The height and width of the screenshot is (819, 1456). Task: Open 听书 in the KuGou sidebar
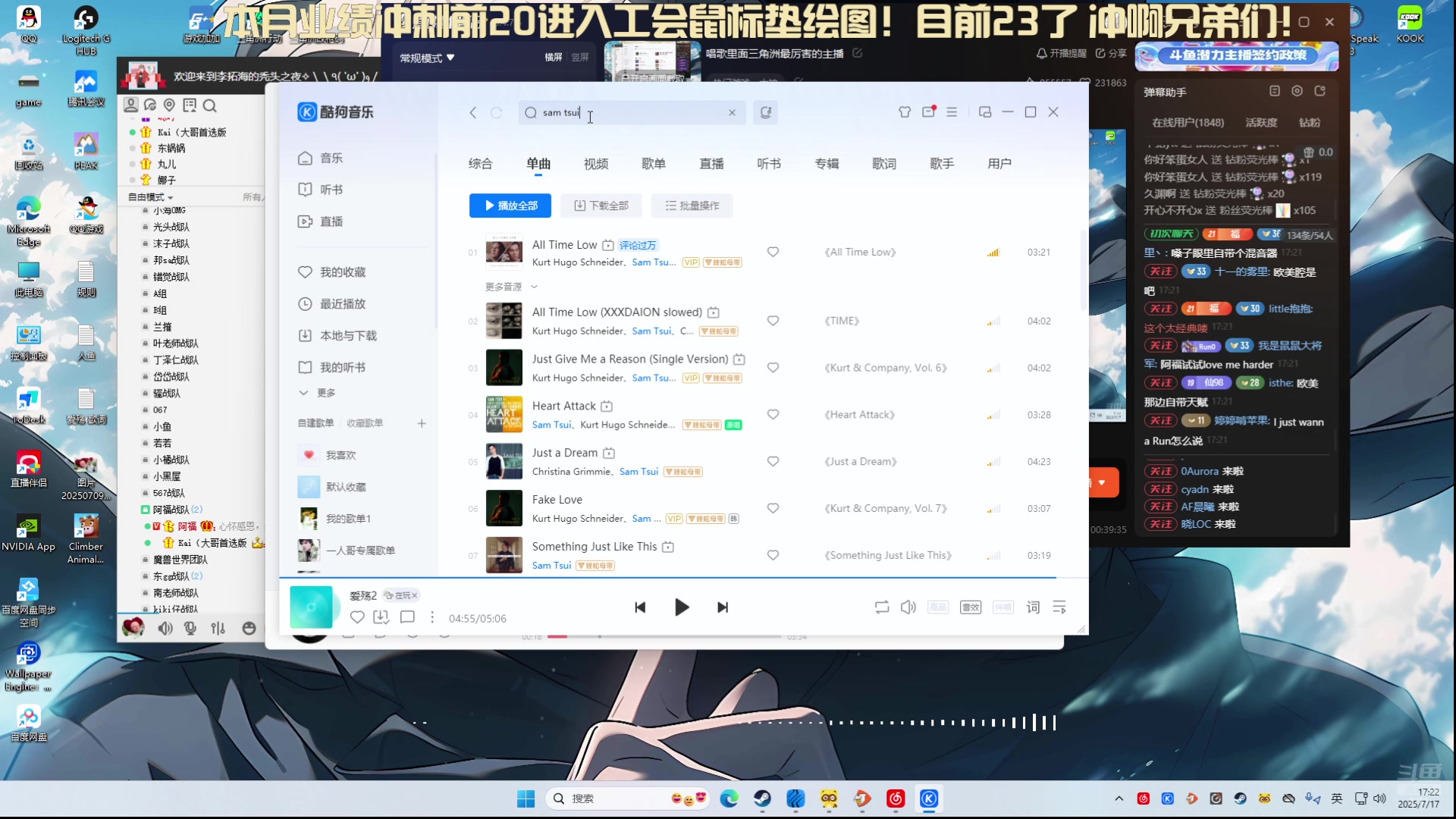coord(320,190)
